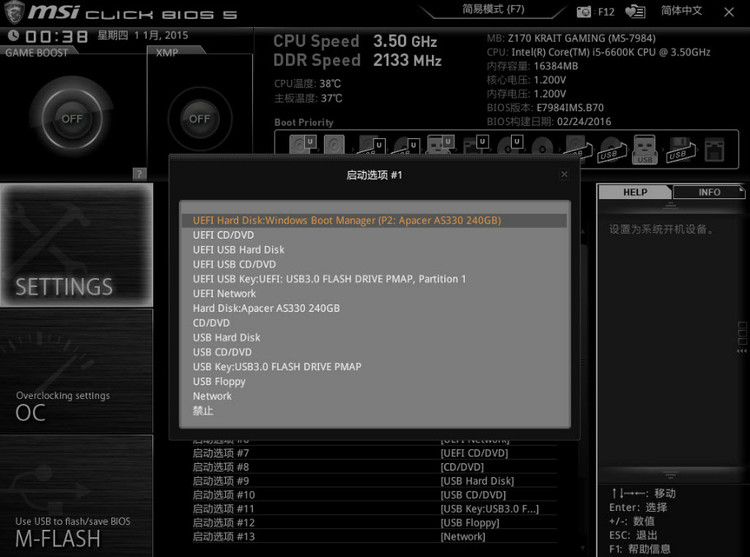Switch to the HELP tab

pyautogui.click(x=635, y=192)
